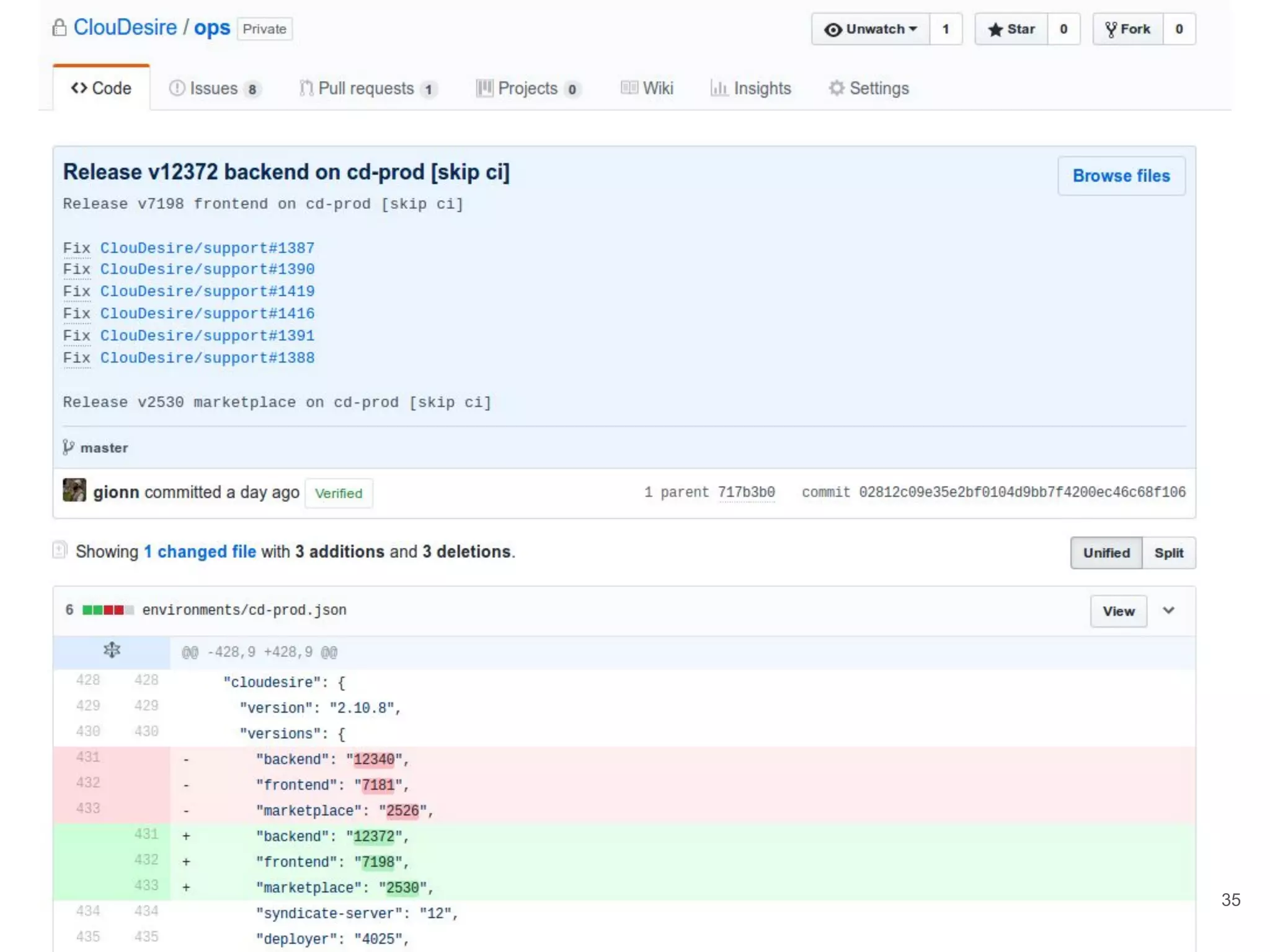The width and height of the screenshot is (1270, 952).
Task: Click the expand diff lines icon
Action: click(112, 651)
